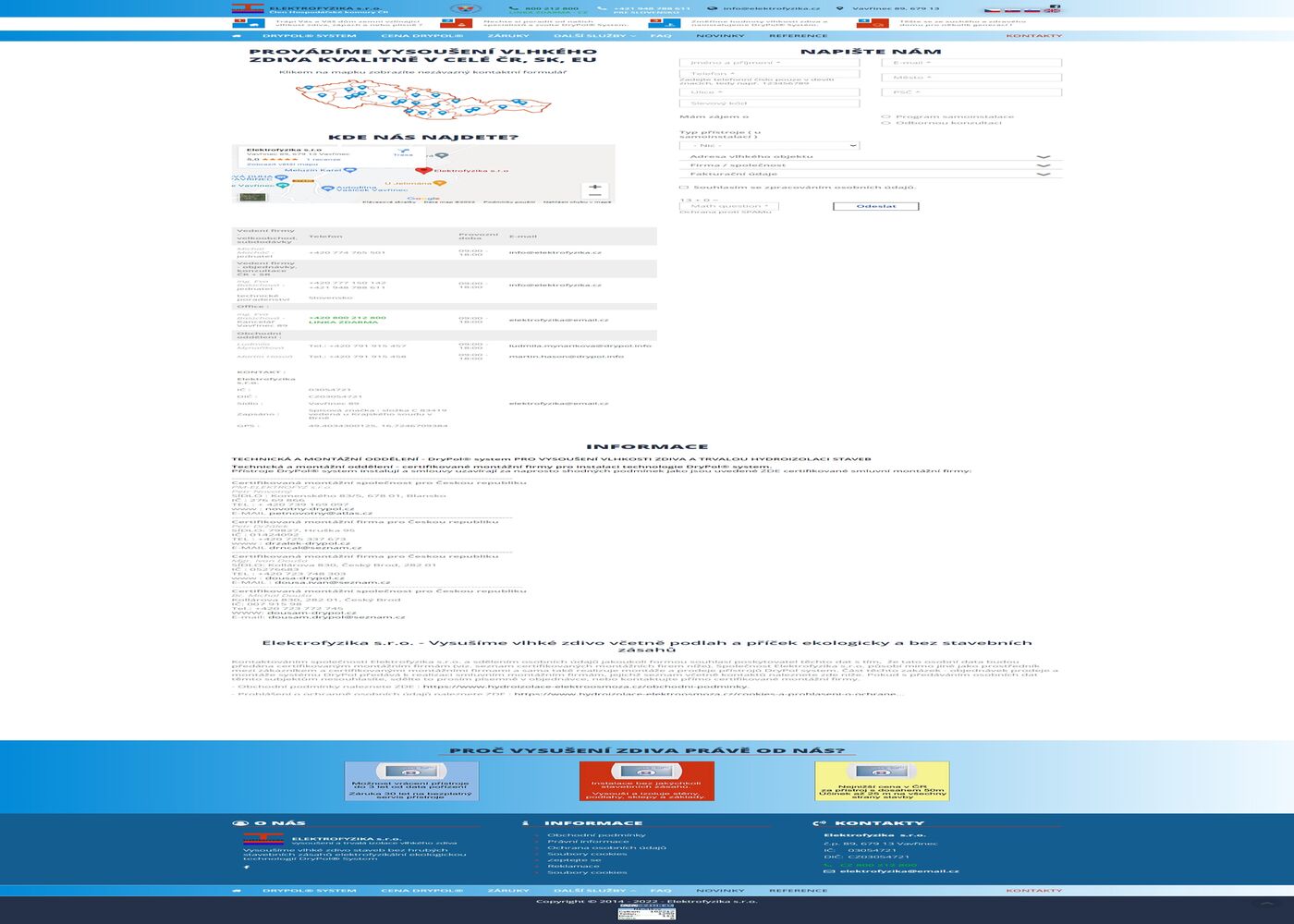Click the E-mail input field
This screenshot has height=924, width=1294.
click(x=971, y=63)
